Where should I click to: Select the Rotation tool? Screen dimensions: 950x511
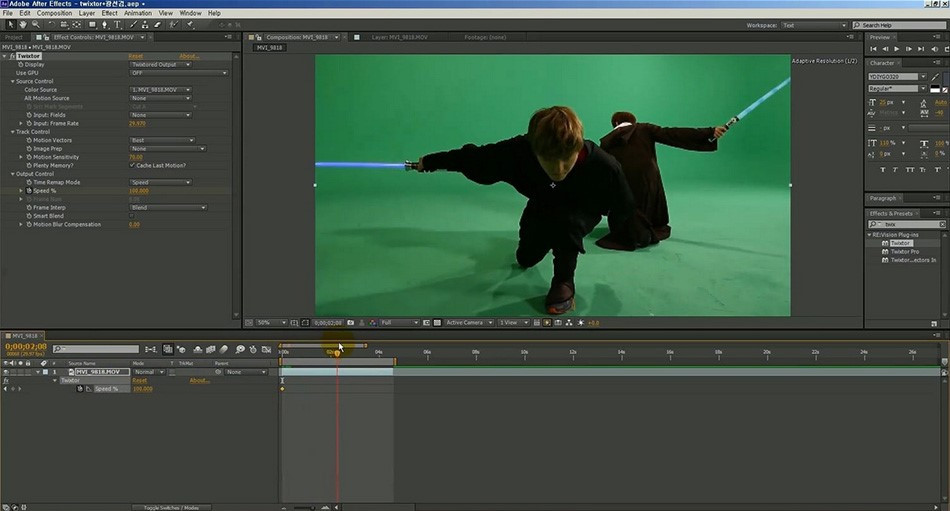coord(52,25)
